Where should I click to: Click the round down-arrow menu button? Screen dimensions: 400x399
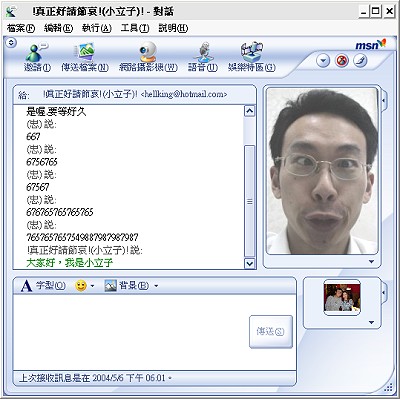pyautogui.click(x=323, y=61)
